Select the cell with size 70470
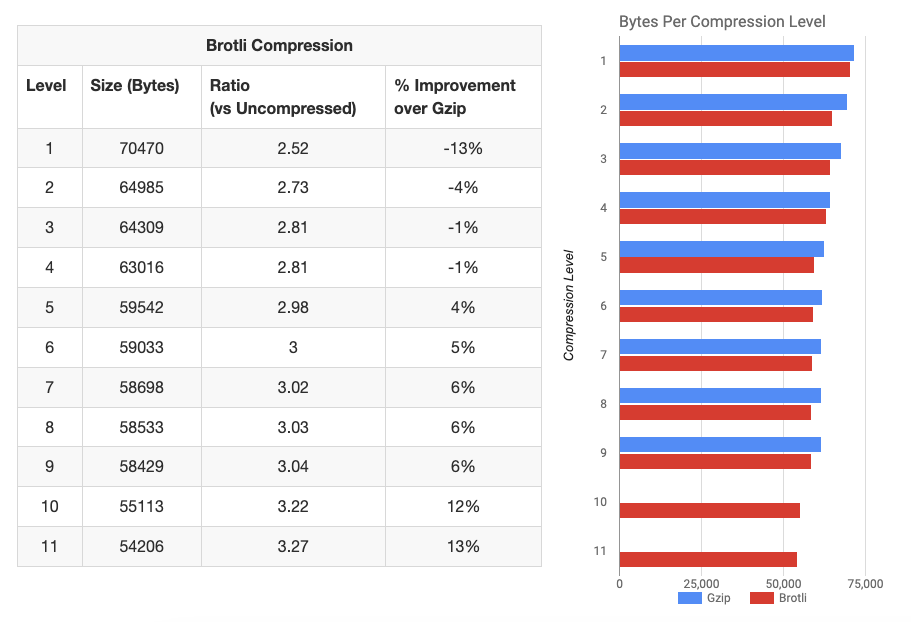911x622 pixels. (x=141, y=148)
